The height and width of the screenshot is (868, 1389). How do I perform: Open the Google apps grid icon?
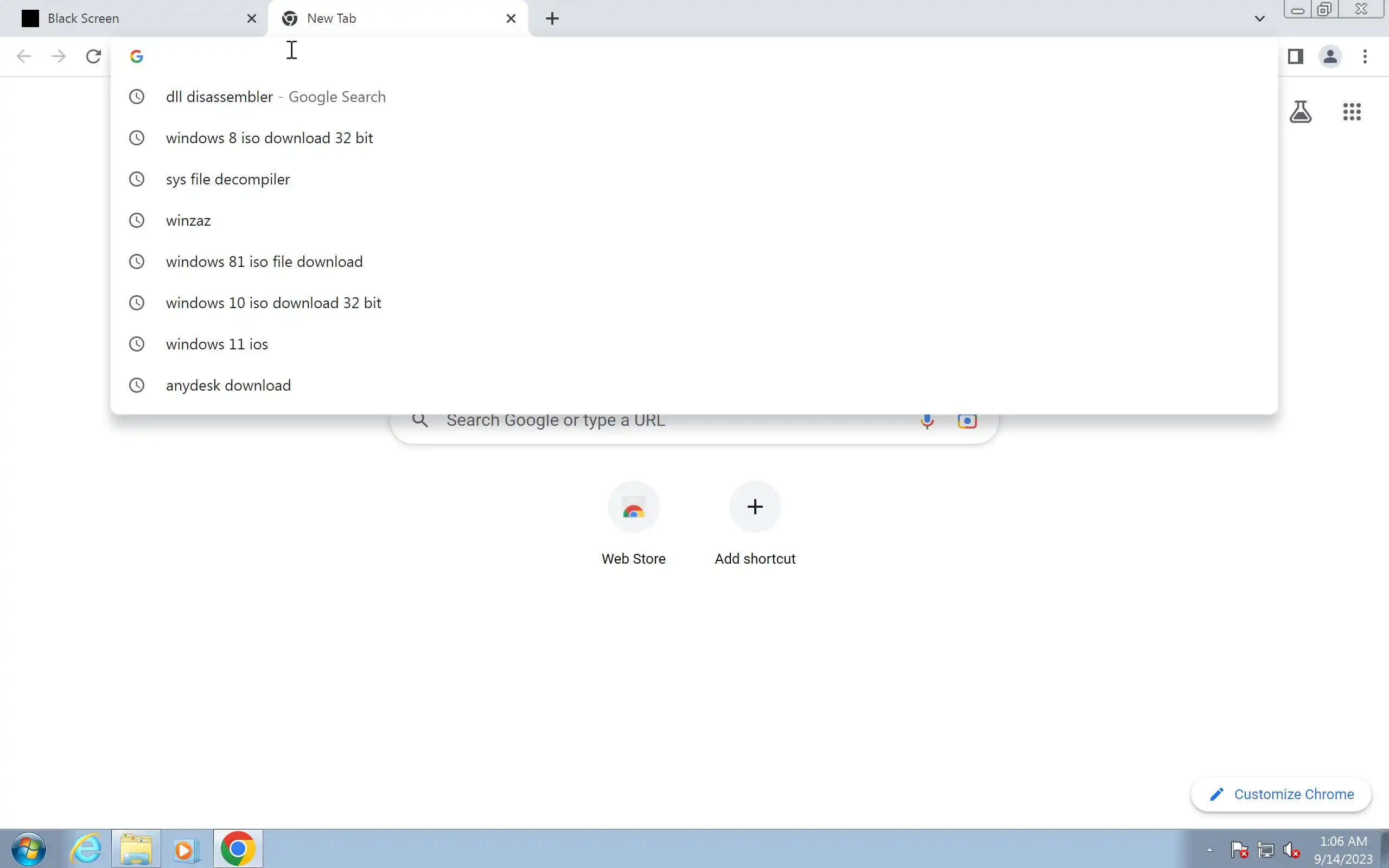click(x=1352, y=112)
